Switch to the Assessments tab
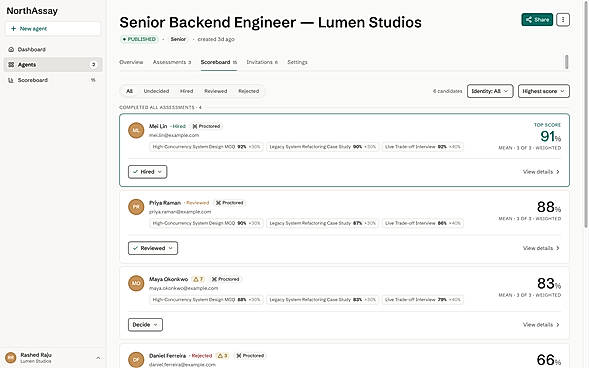Image resolution: width=589 pixels, height=368 pixels. [x=172, y=62]
